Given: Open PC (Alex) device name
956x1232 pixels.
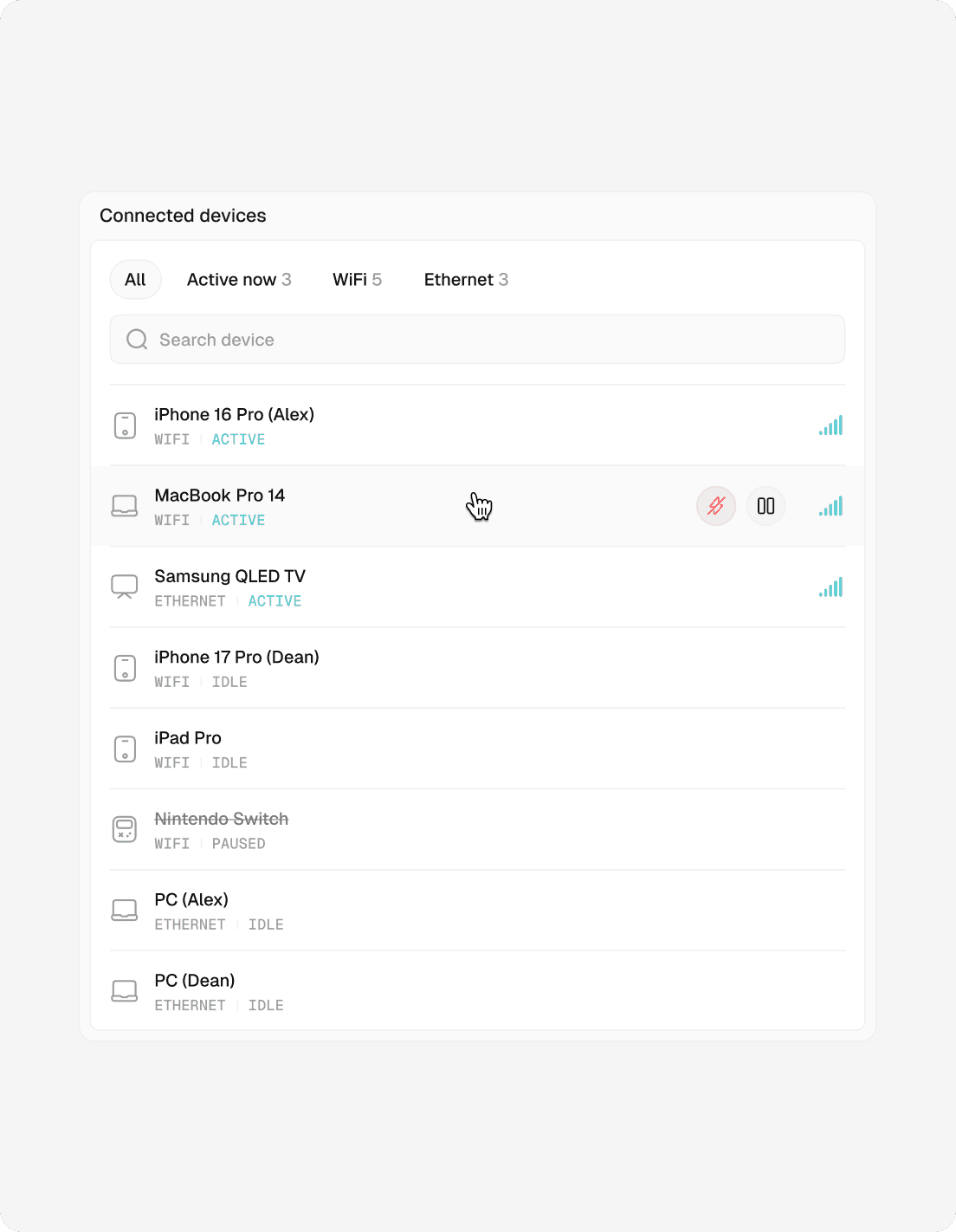Looking at the screenshot, I should [191, 899].
